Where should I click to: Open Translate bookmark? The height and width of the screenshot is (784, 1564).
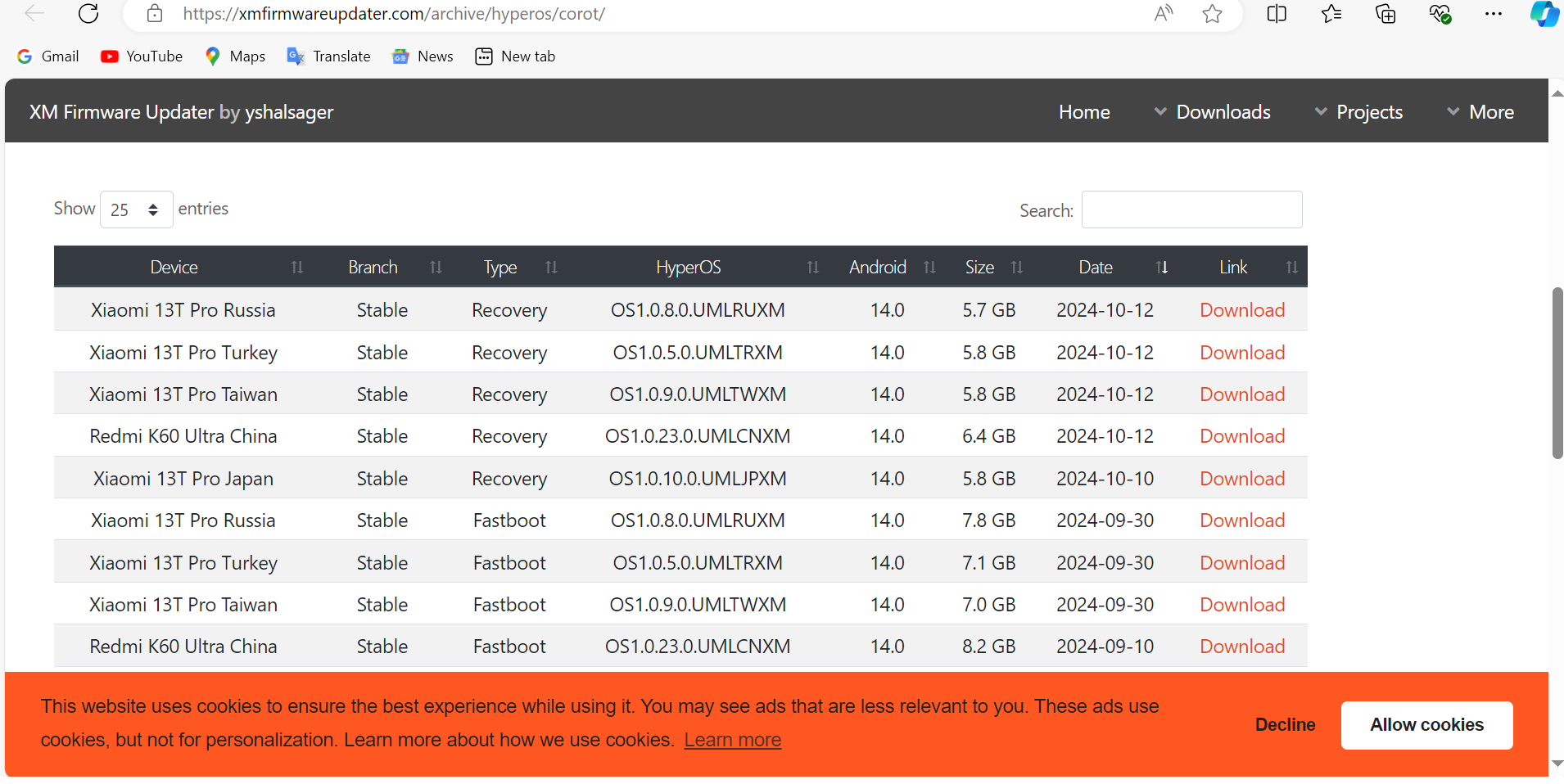tap(329, 56)
